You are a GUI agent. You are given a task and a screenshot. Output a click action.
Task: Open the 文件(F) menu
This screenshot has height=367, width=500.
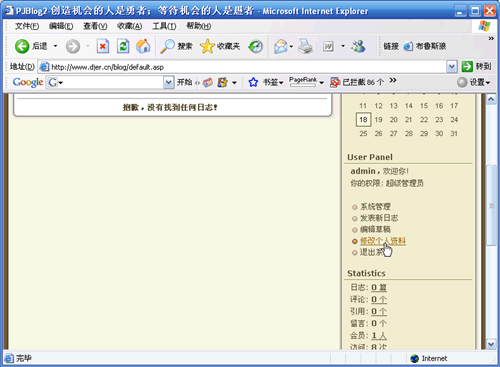pos(27,26)
